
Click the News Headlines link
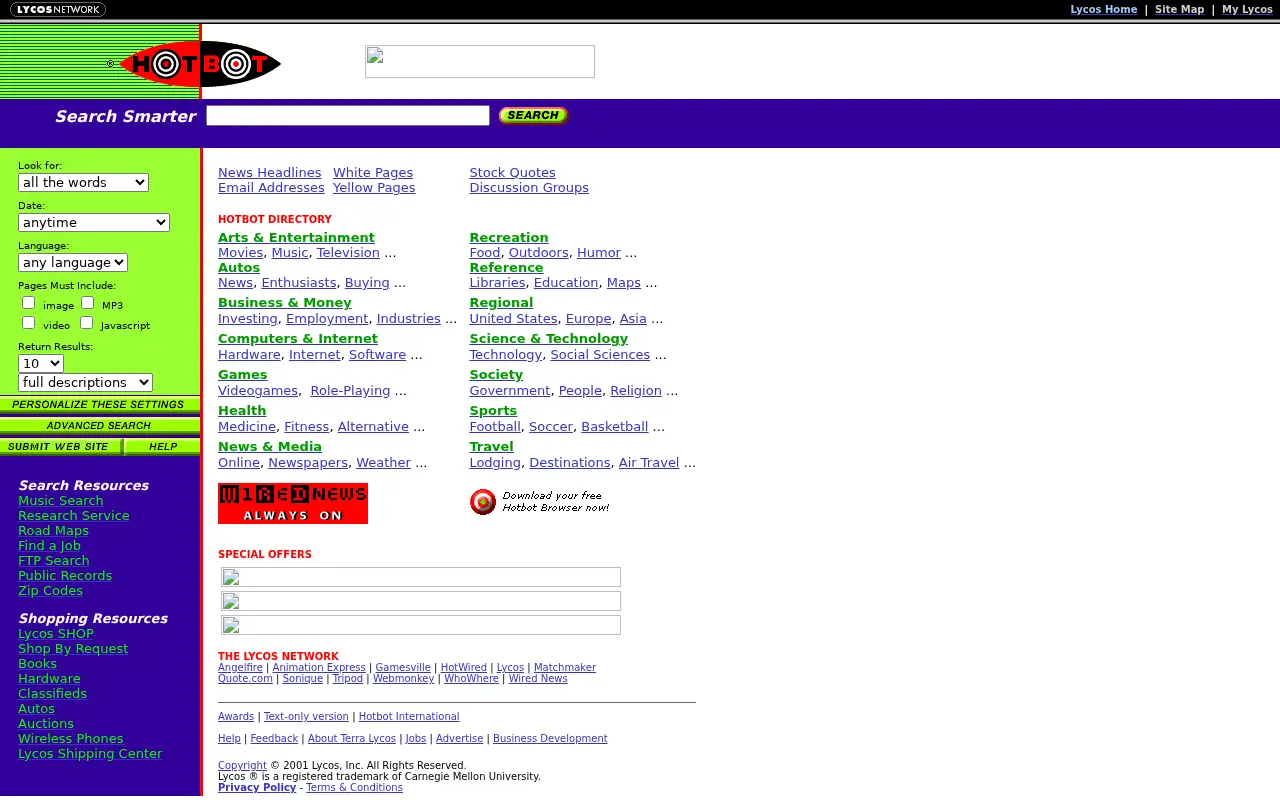point(270,173)
